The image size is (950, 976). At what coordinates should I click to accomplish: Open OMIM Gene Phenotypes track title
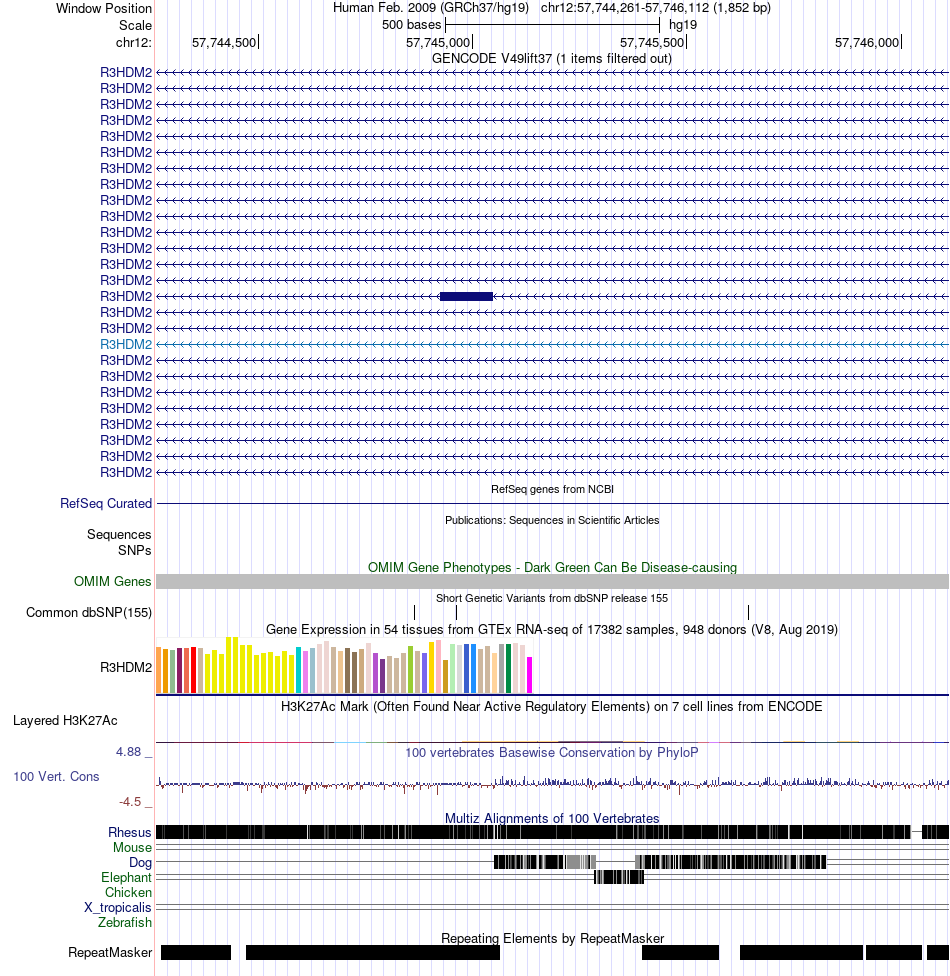click(552, 568)
